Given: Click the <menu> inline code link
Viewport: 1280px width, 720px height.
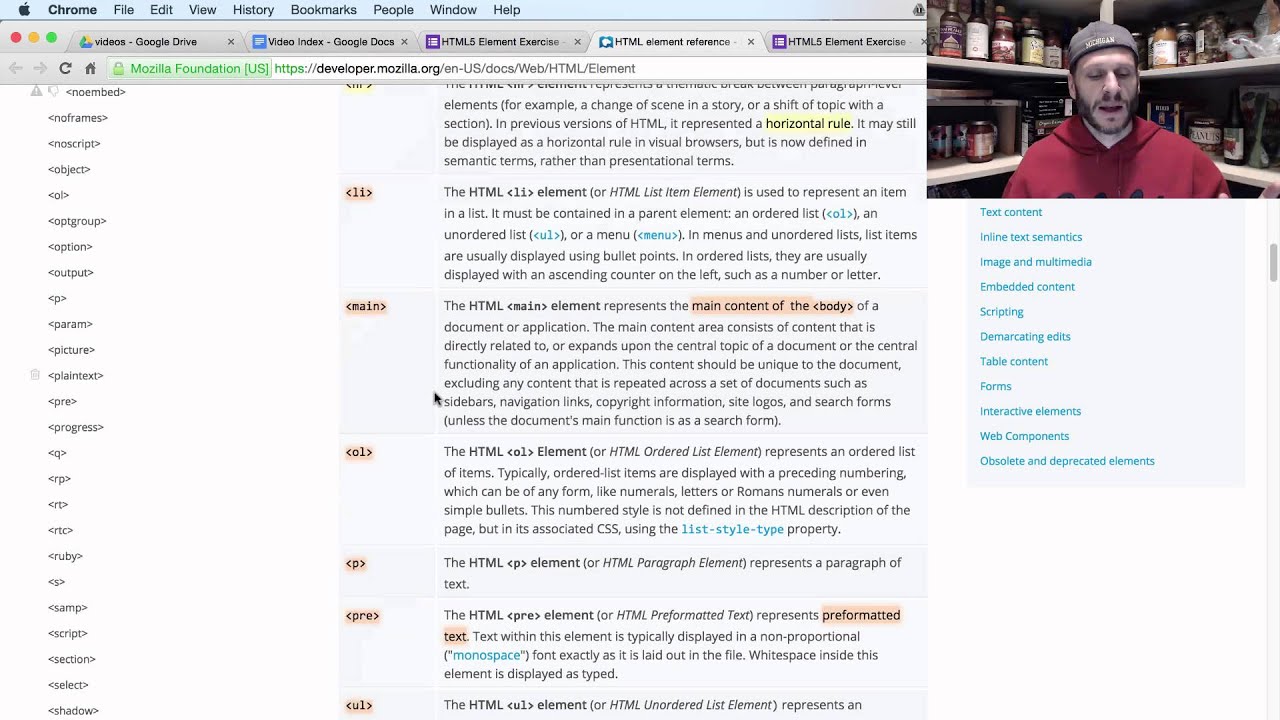Looking at the screenshot, I should (657, 235).
